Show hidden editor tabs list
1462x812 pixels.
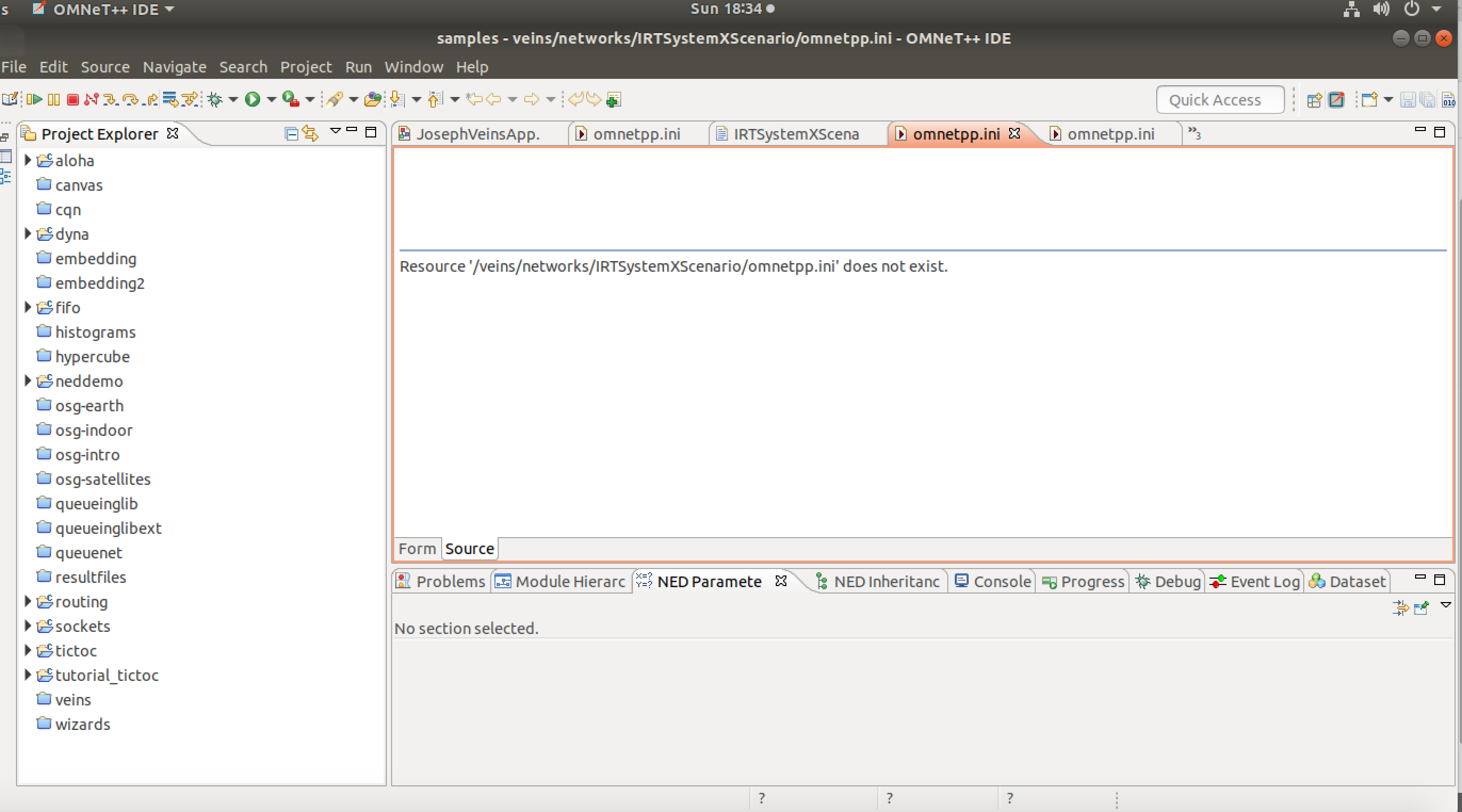(x=1194, y=133)
